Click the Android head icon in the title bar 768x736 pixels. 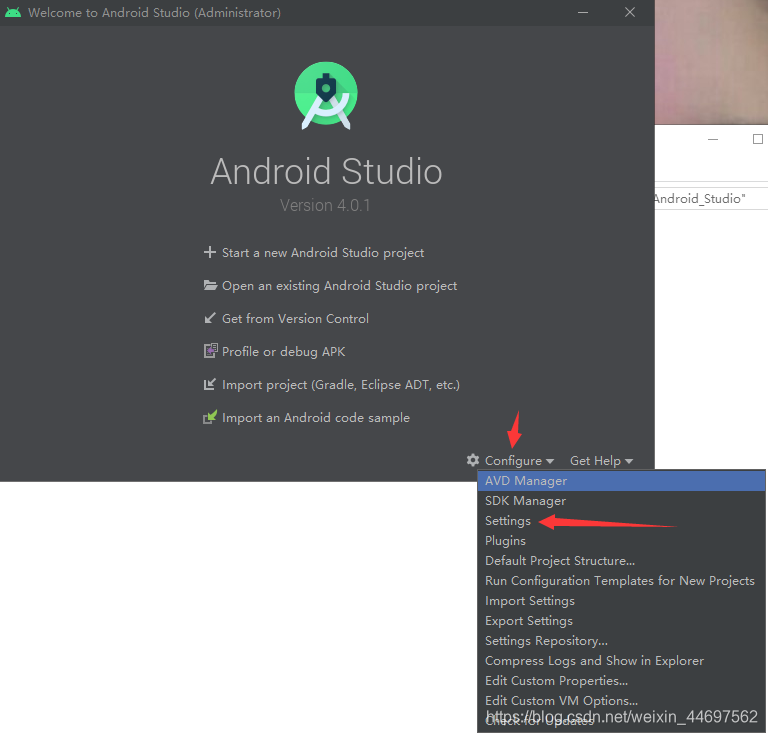click(x=13, y=12)
